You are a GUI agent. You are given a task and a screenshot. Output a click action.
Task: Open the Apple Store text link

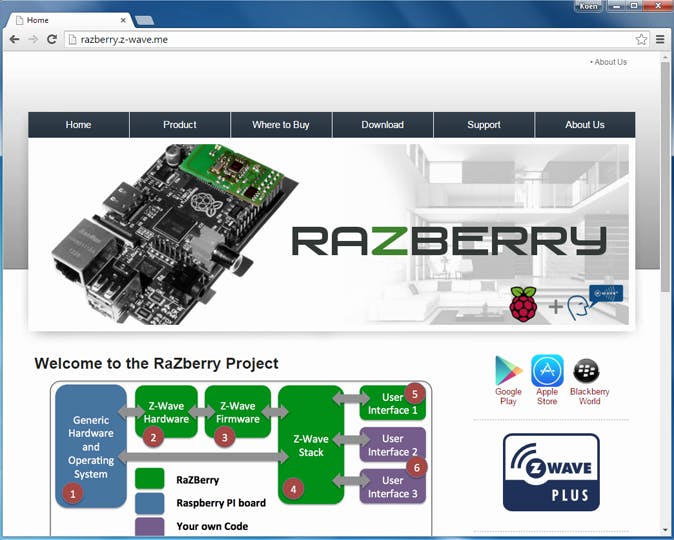pyautogui.click(x=547, y=396)
